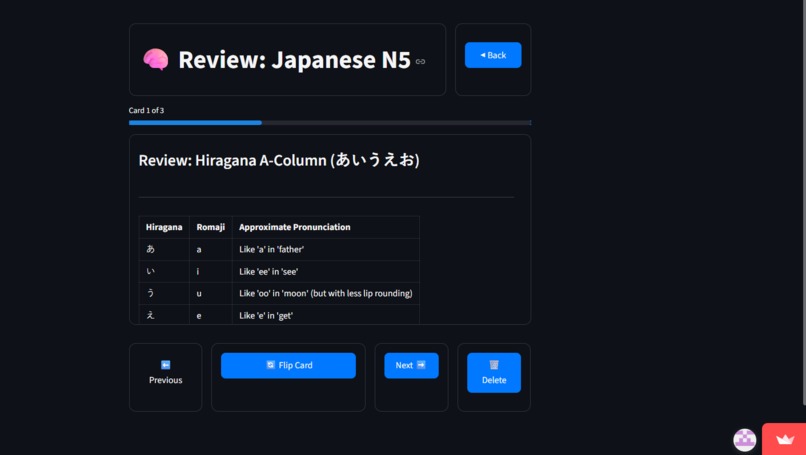The width and height of the screenshot is (806, 455).
Task: Click the romaji 'e' cell
Action: tap(211, 315)
